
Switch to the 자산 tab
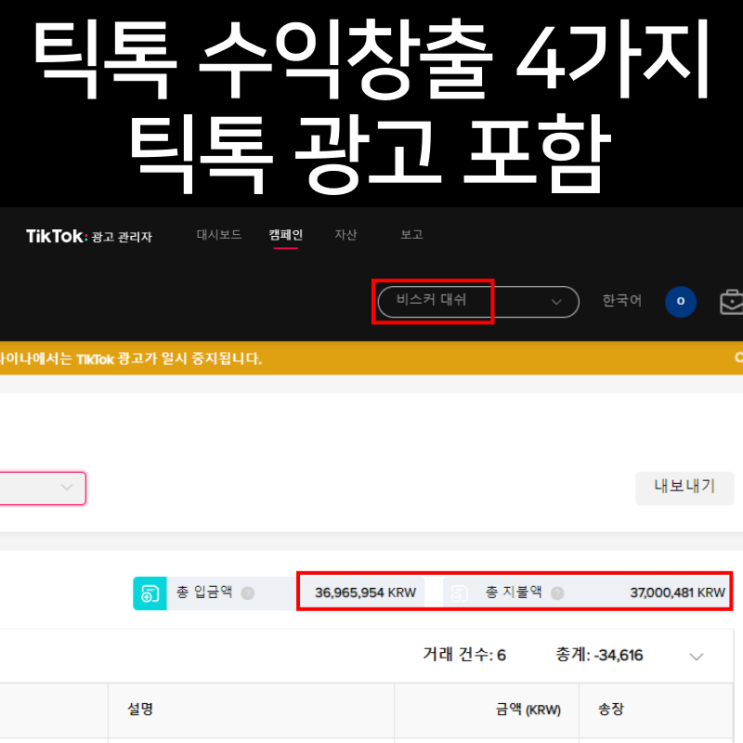point(345,235)
